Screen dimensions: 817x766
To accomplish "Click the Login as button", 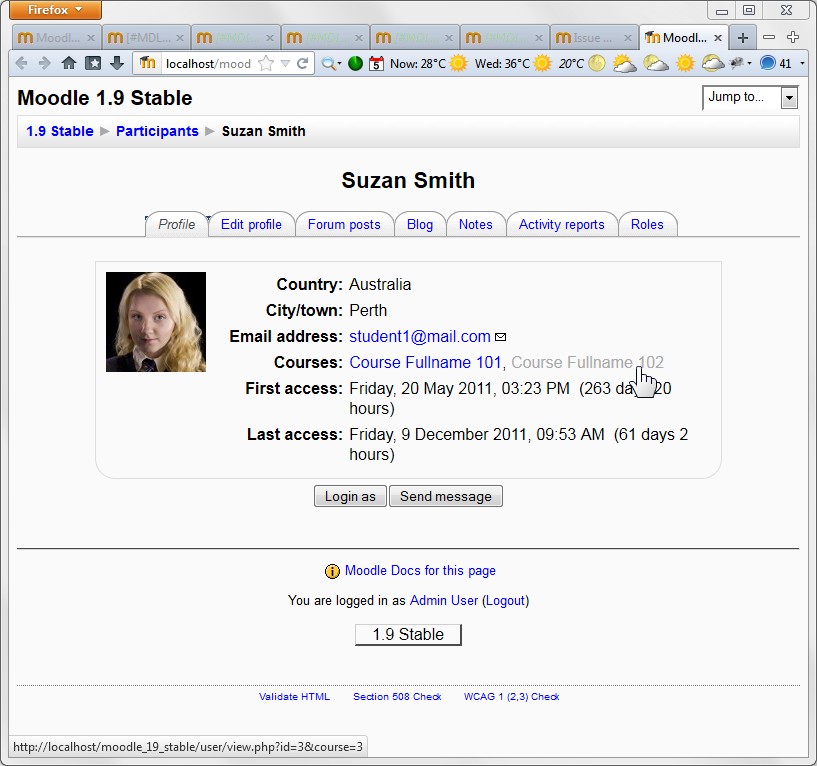I will pos(350,496).
